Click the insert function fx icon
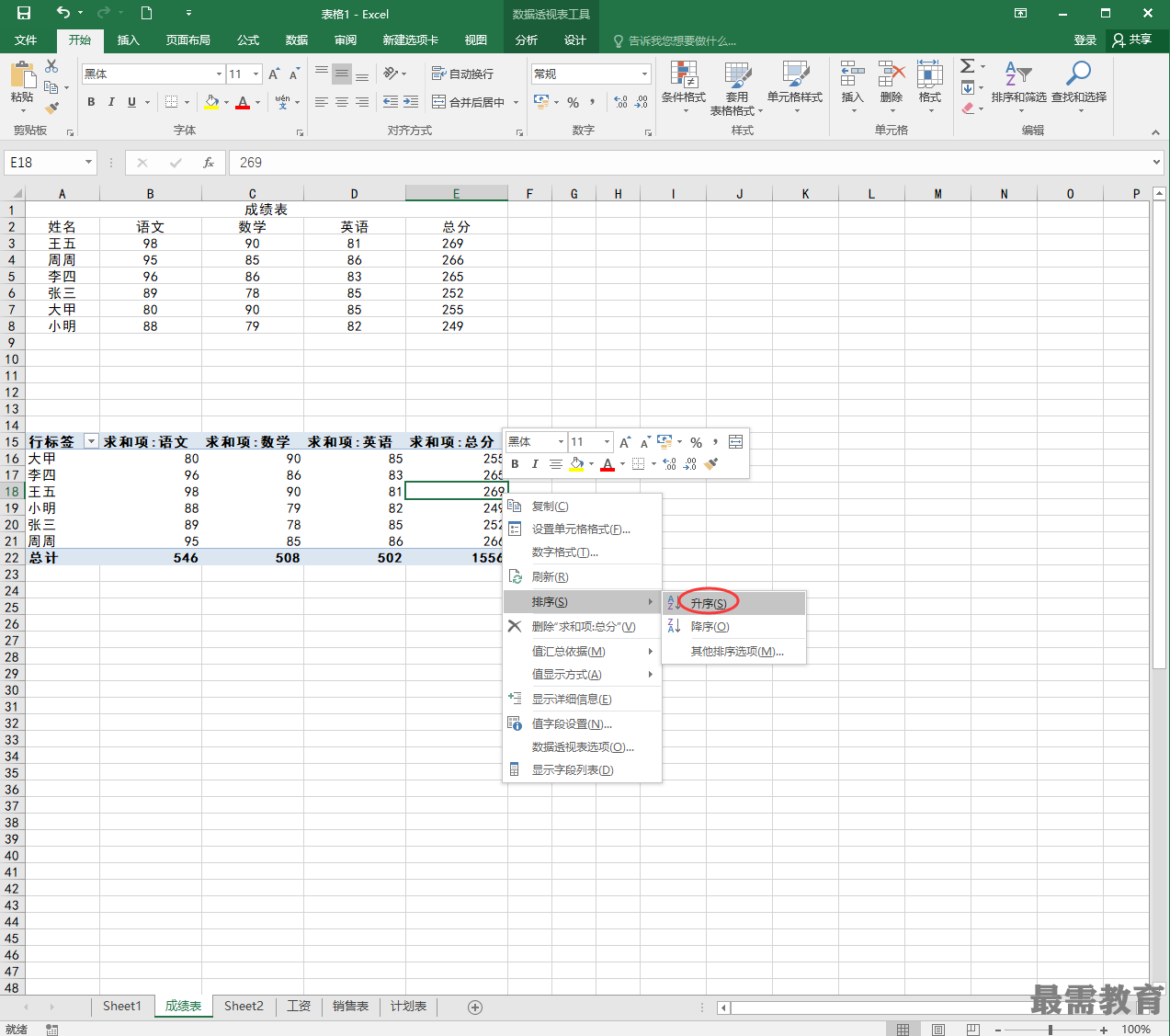The width and height of the screenshot is (1170, 1036). (209, 163)
